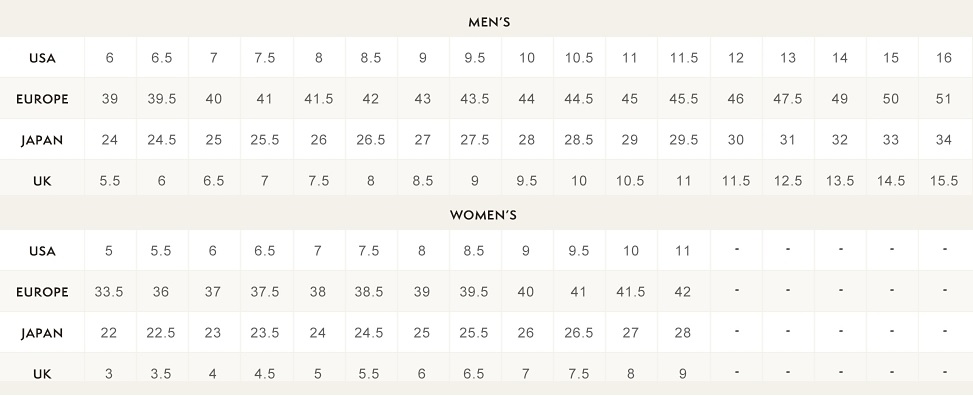
Task: Click men's USA size 10.5 cell
Action: point(579,58)
